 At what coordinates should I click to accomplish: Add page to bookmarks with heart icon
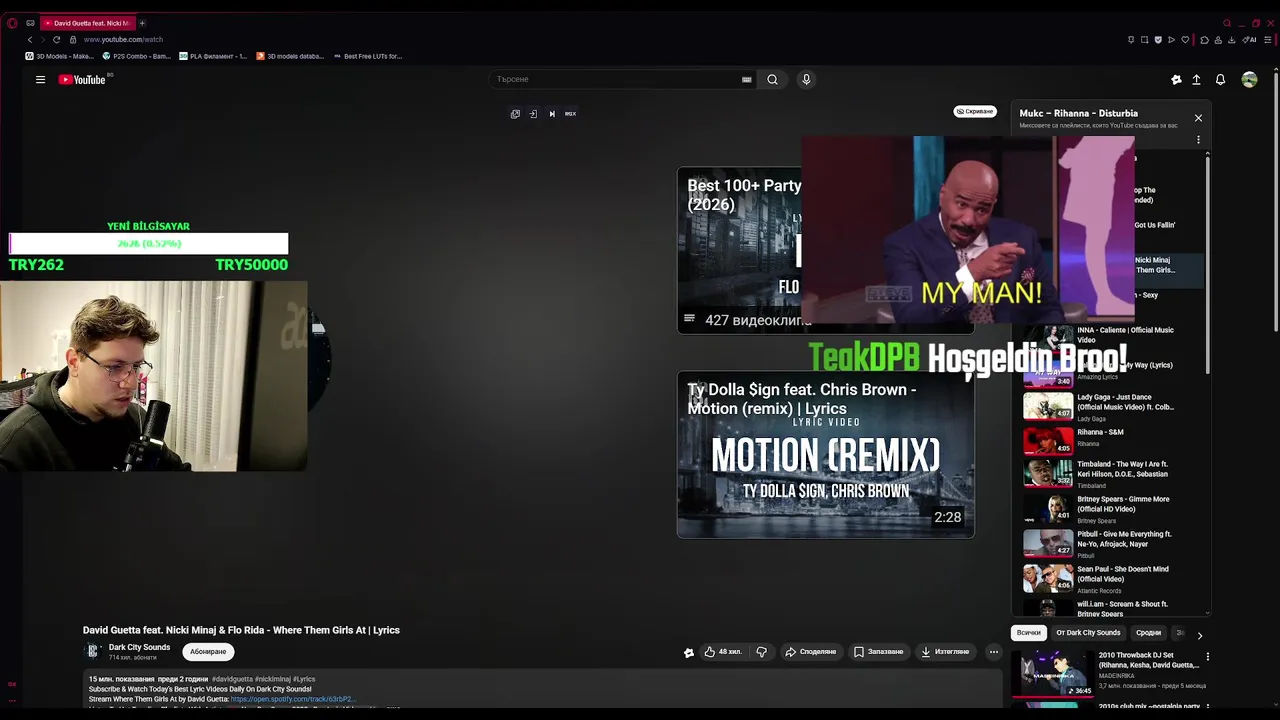pos(1186,40)
